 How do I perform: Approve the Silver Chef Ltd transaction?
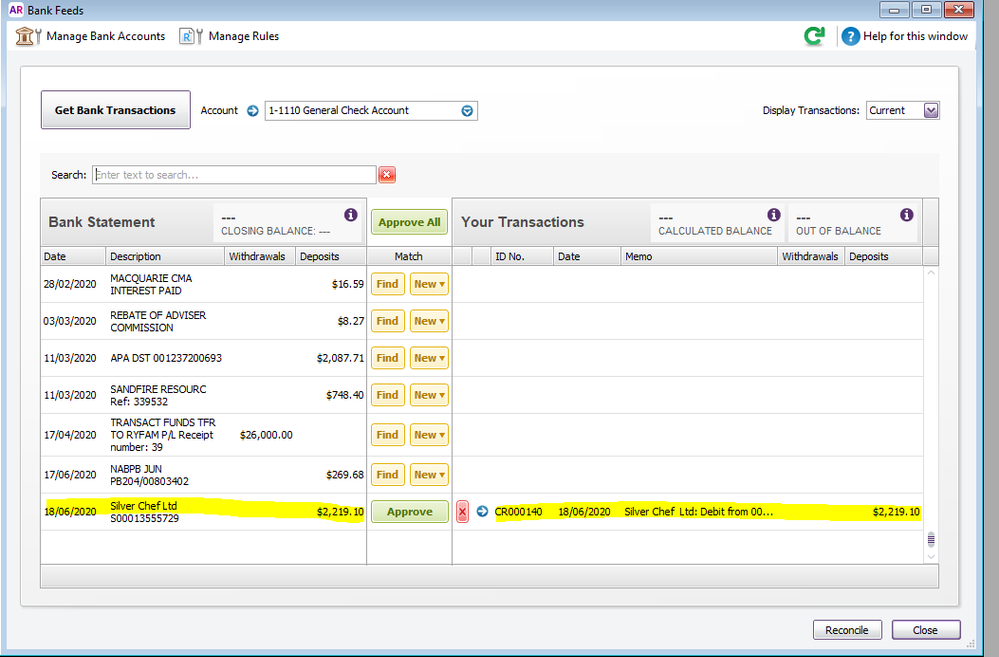(409, 512)
